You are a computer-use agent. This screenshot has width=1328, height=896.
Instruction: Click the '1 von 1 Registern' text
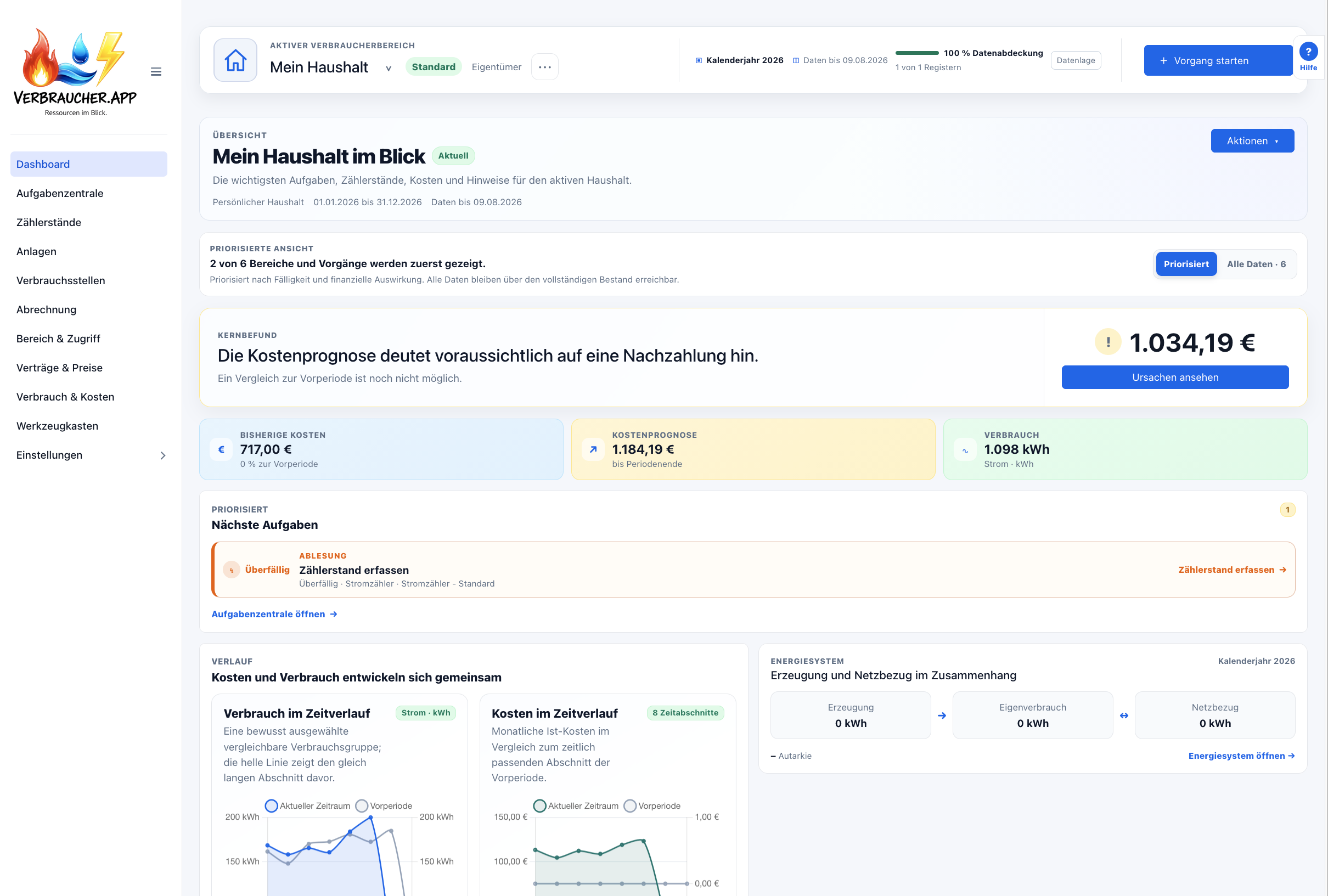[928, 67]
